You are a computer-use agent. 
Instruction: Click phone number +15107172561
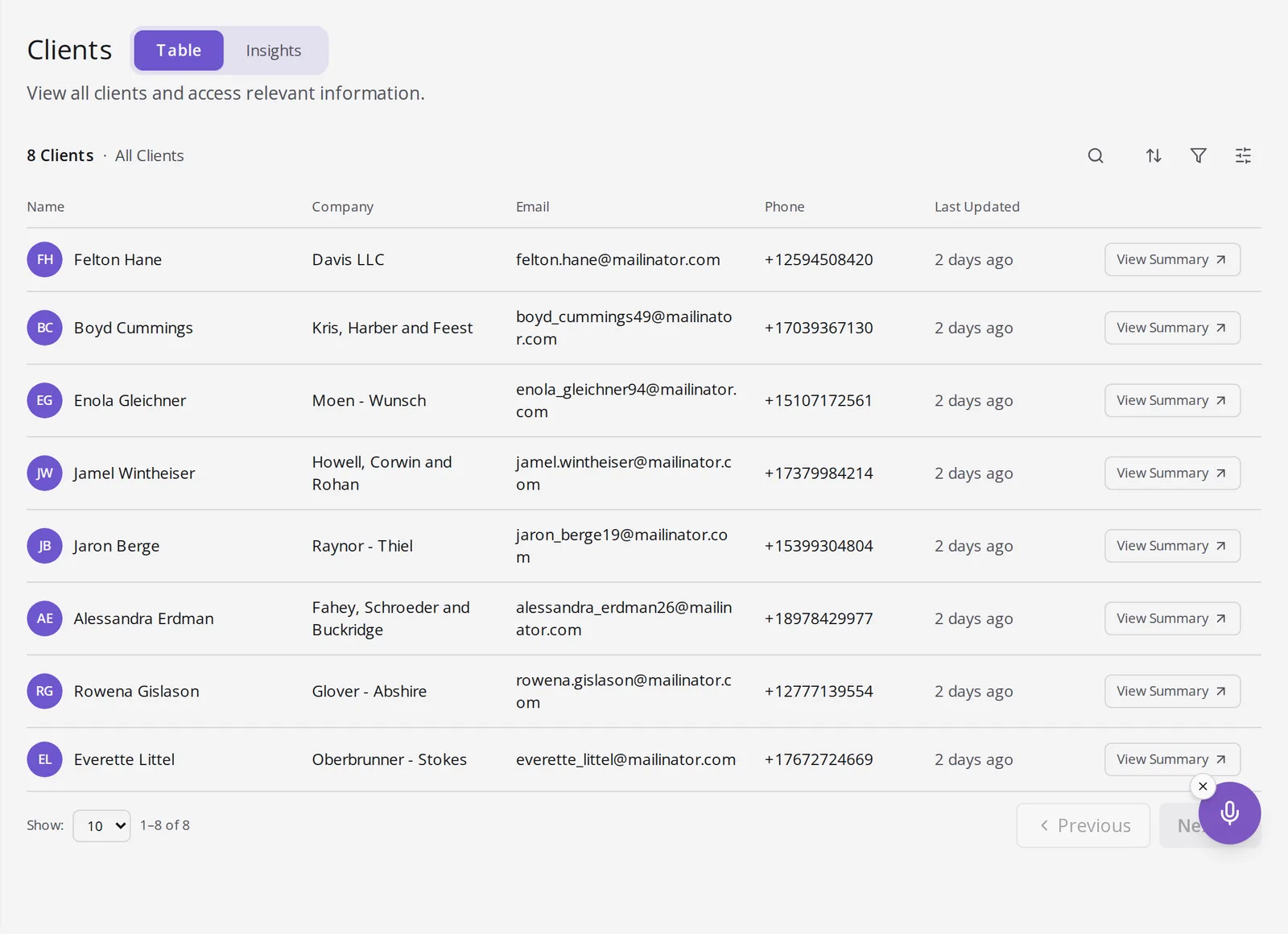(x=819, y=400)
